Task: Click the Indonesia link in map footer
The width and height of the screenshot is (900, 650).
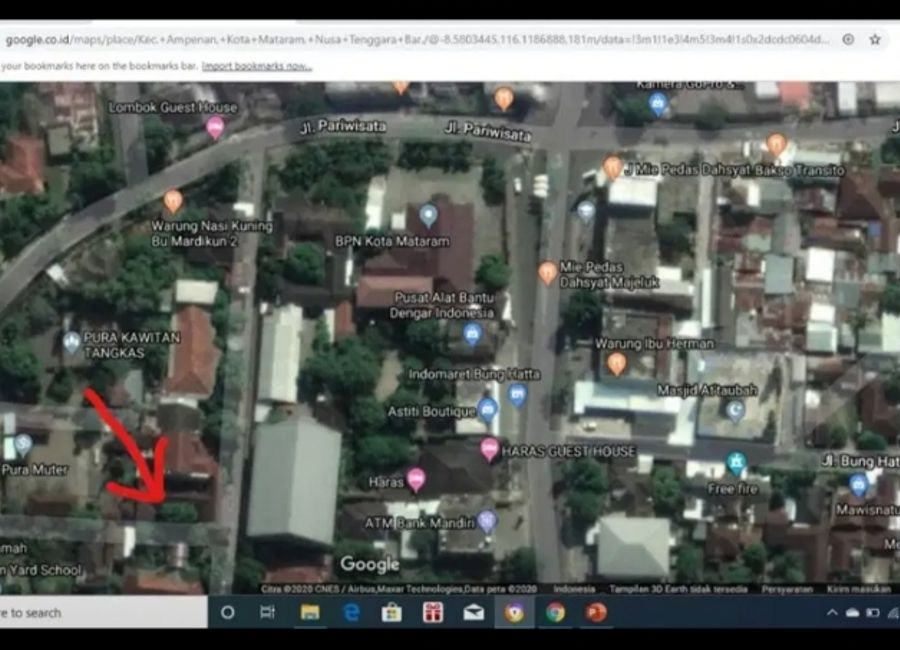Action: pos(573,589)
